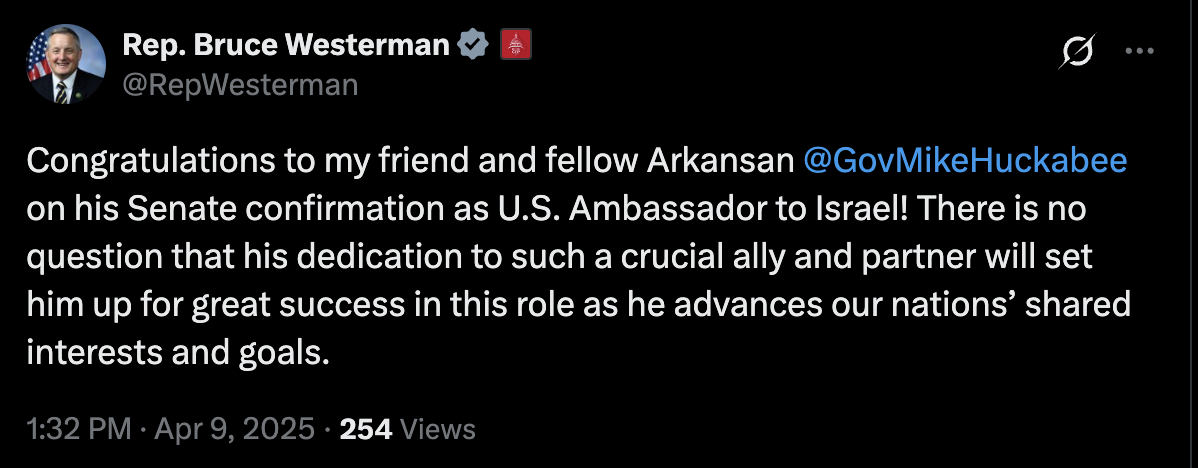Click the red Capitol affiliation badge
This screenshot has width=1198, height=468.
(x=514, y=45)
